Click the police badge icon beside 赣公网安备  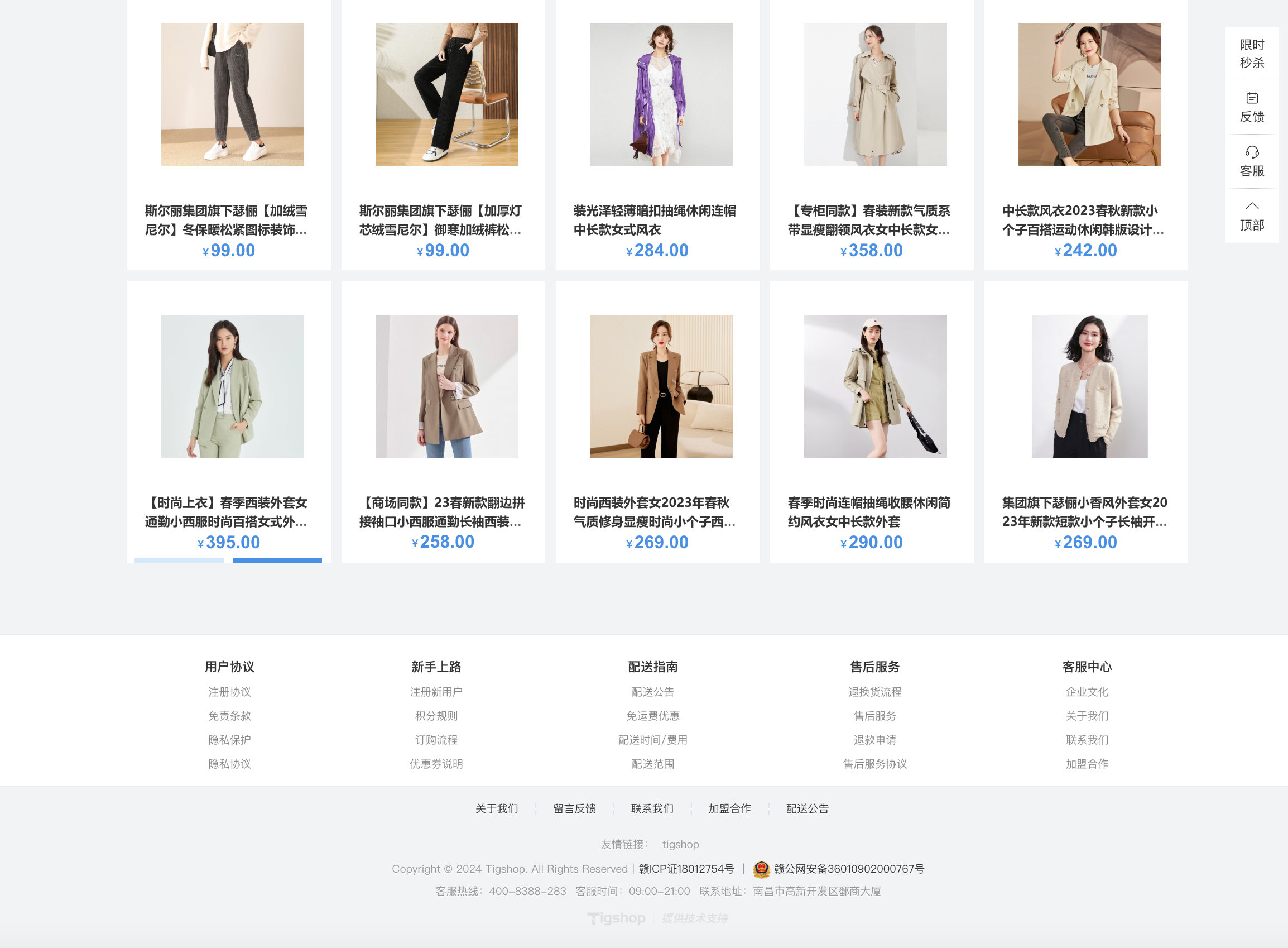761,869
